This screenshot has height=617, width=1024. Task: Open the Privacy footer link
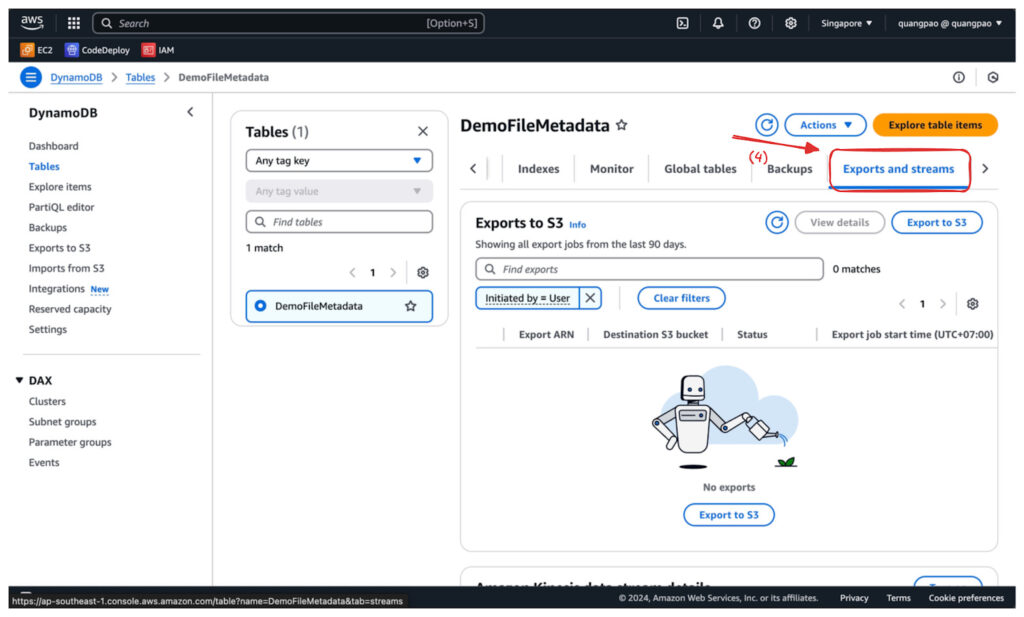click(x=854, y=597)
